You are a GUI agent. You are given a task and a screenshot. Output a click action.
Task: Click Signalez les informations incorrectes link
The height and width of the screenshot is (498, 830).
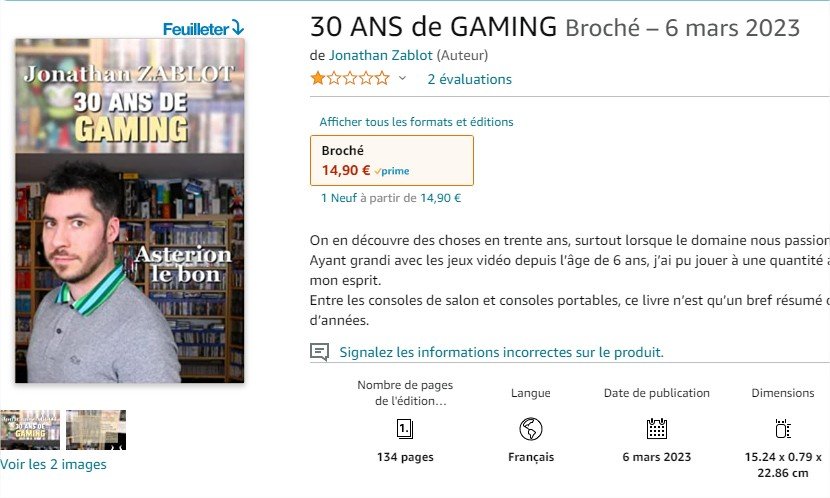(x=501, y=352)
